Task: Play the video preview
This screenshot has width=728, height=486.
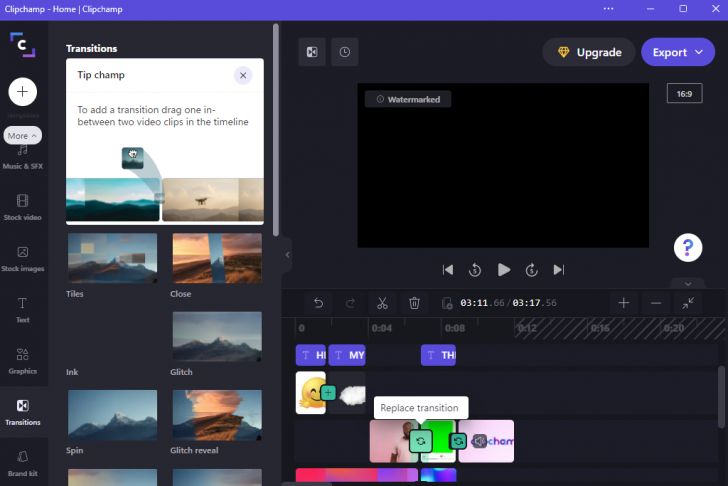Action: (x=504, y=269)
